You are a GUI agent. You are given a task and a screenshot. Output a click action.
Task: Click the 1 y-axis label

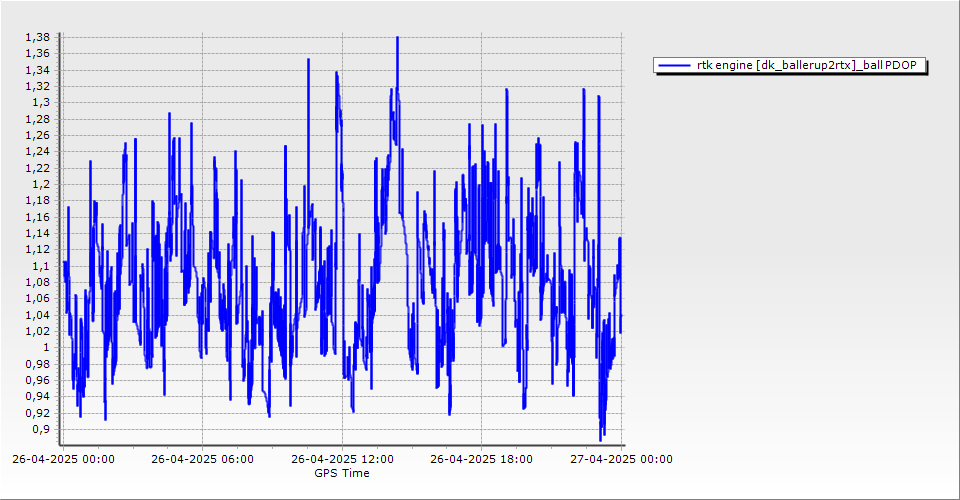[47, 348]
